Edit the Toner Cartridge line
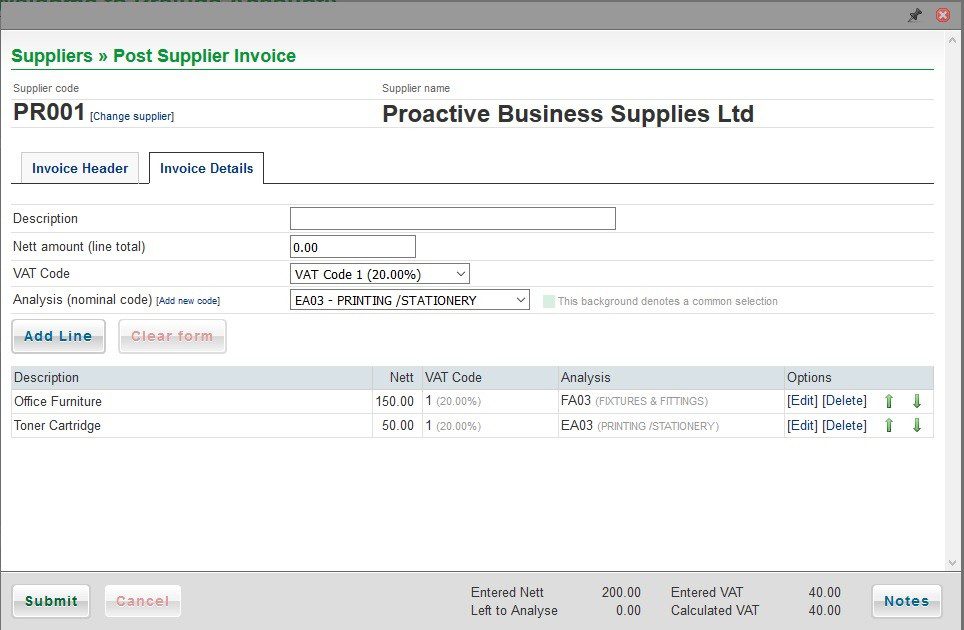 (x=802, y=425)
